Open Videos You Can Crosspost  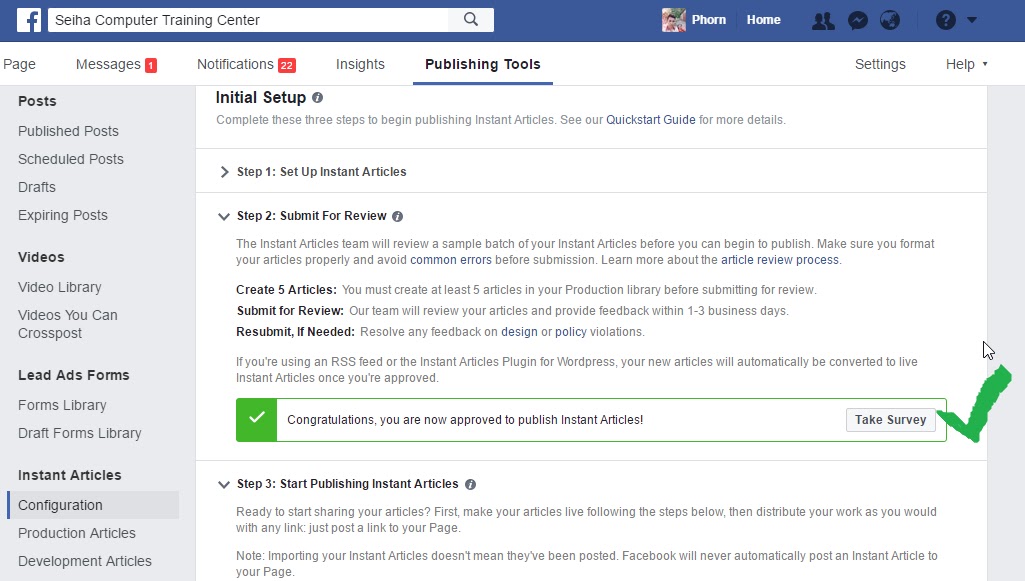click(67, 324)
